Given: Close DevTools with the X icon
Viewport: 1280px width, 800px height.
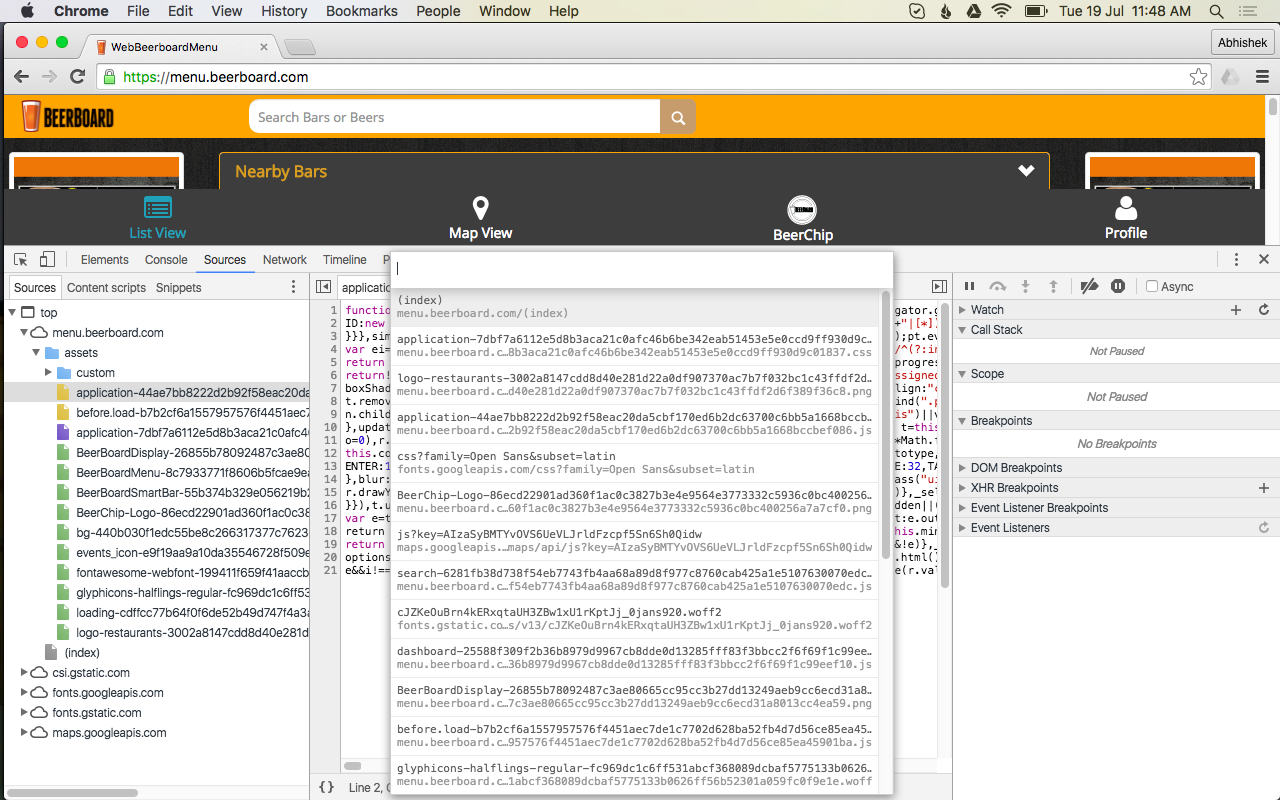Looking at the screenshot, I should pos(1264,259).
